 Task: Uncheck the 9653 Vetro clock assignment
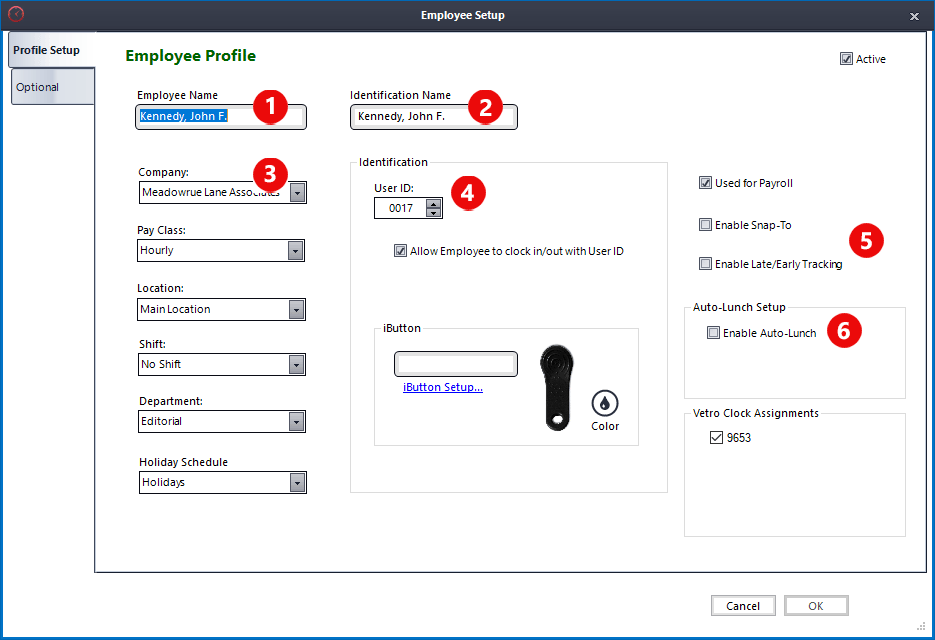[x=717, y=437]
